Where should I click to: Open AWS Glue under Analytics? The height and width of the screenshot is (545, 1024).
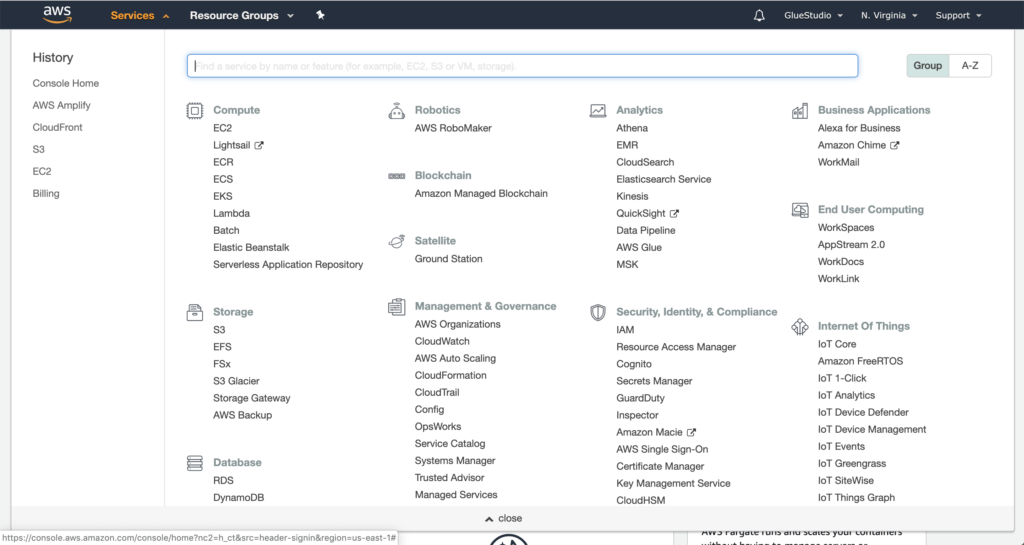(x=639, y=247)
